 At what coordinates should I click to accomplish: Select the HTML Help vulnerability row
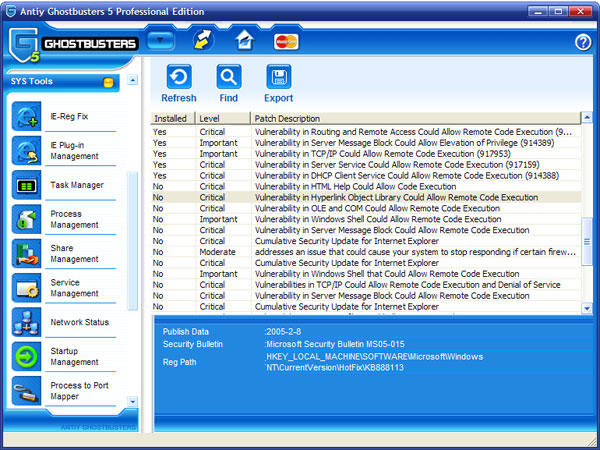point(366,187)
